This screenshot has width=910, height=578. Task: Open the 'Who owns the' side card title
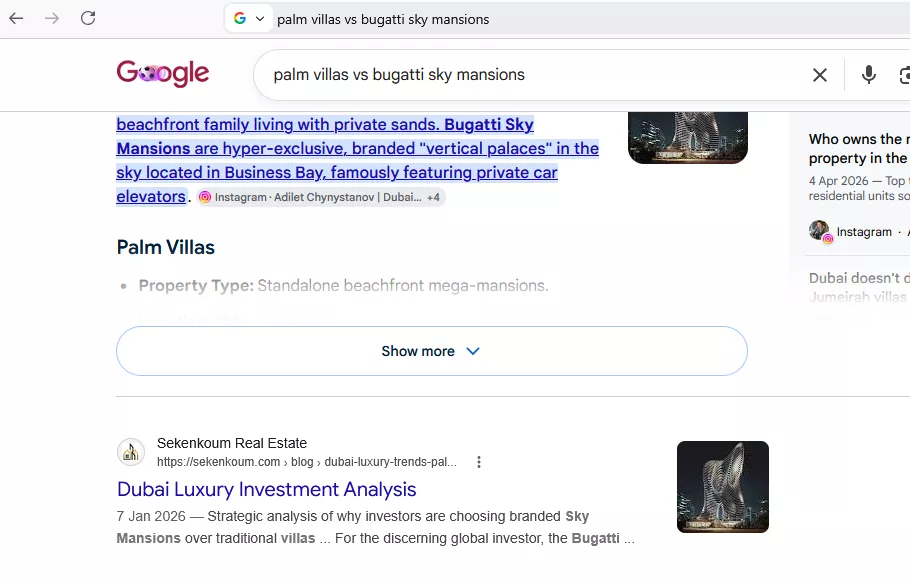click(x=859, y=149)
